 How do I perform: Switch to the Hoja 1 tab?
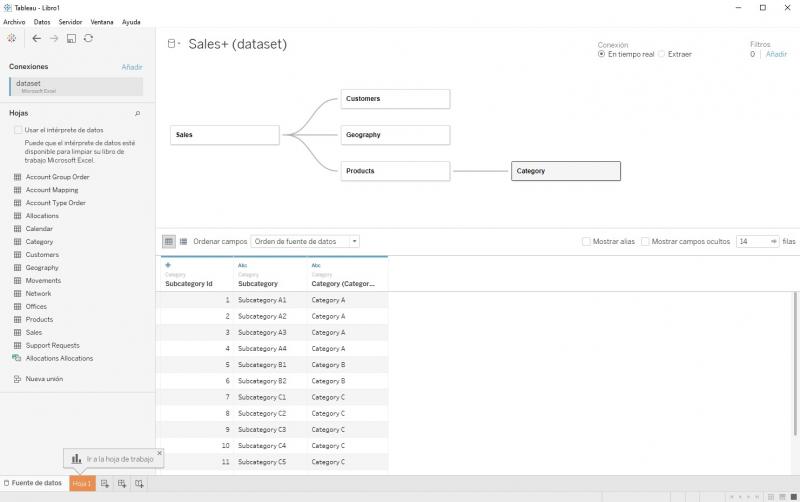coord(82,484)
